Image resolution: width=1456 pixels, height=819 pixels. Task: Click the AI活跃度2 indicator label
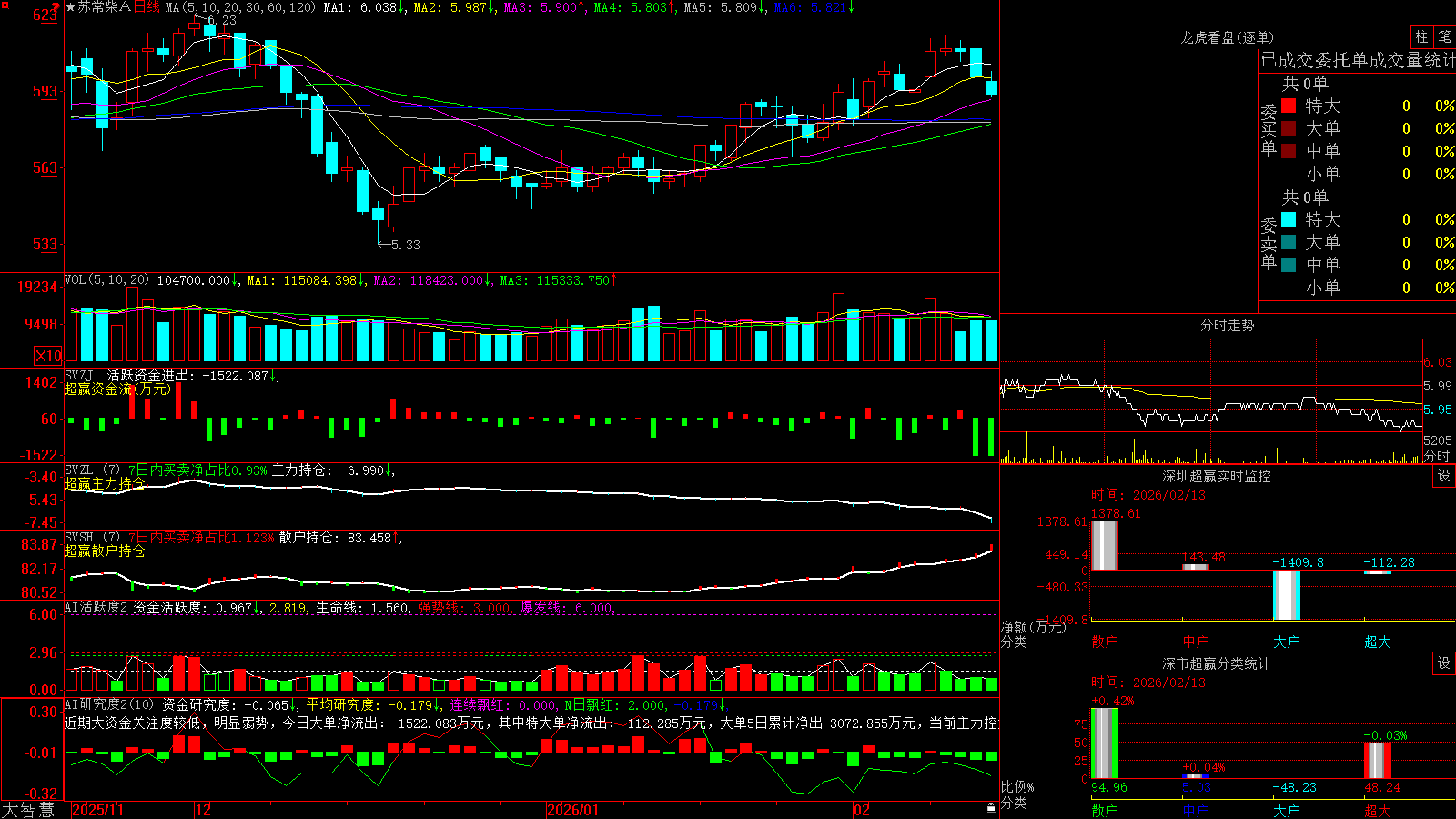(96, 607)
